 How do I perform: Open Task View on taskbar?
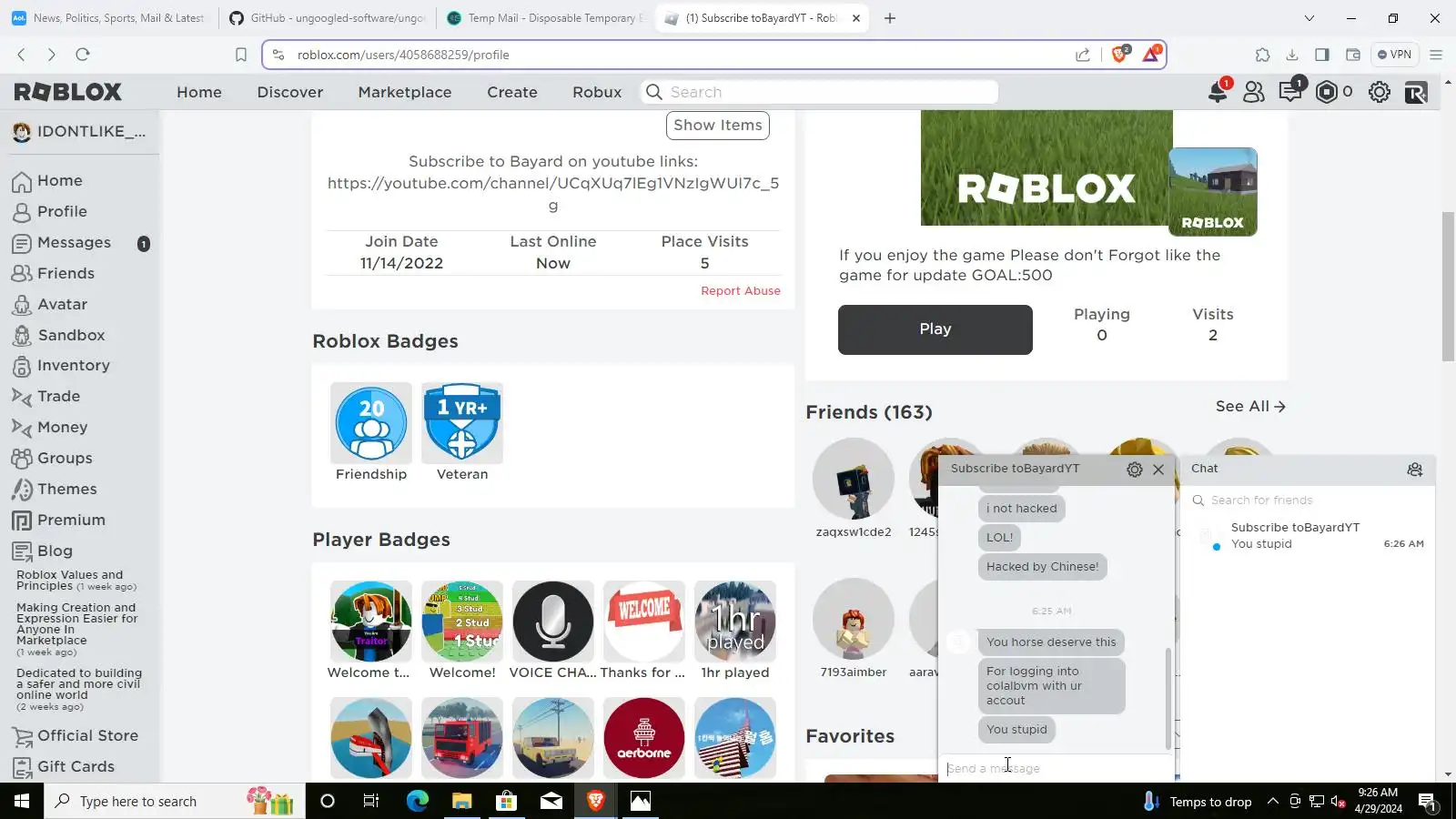pos(371,801)
